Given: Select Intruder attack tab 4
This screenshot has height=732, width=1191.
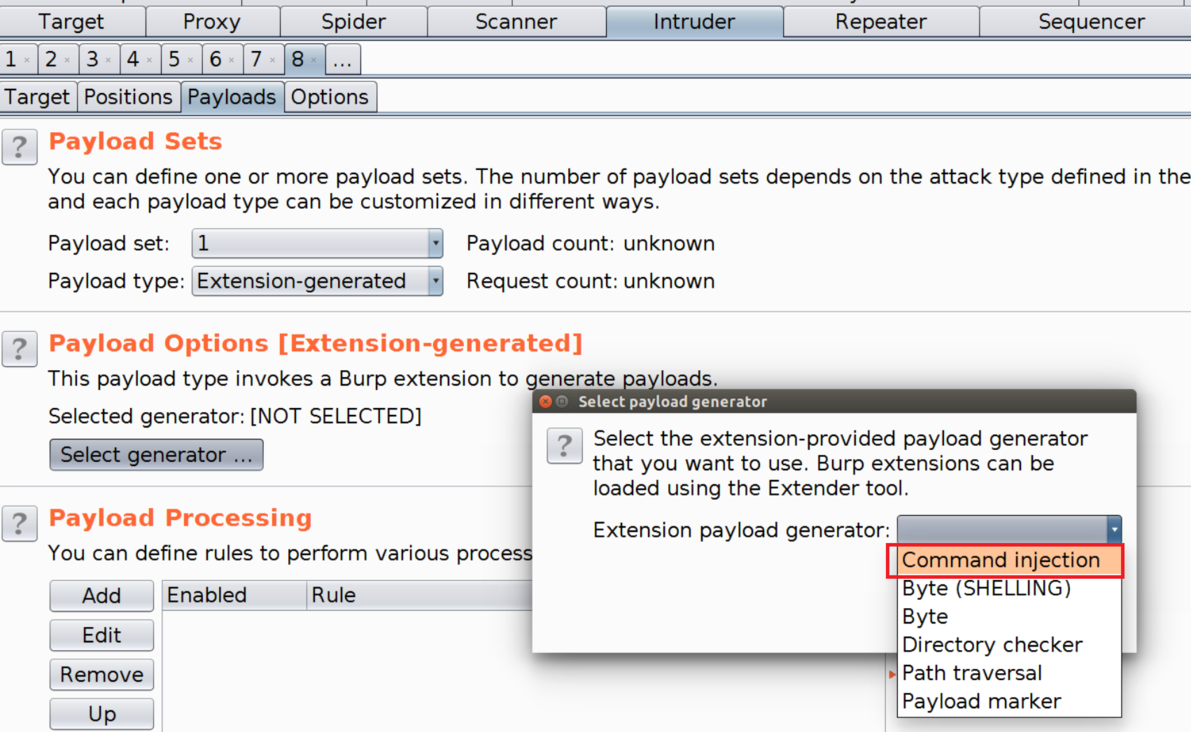Looking at the screenshot, I should tap(134, 59).
